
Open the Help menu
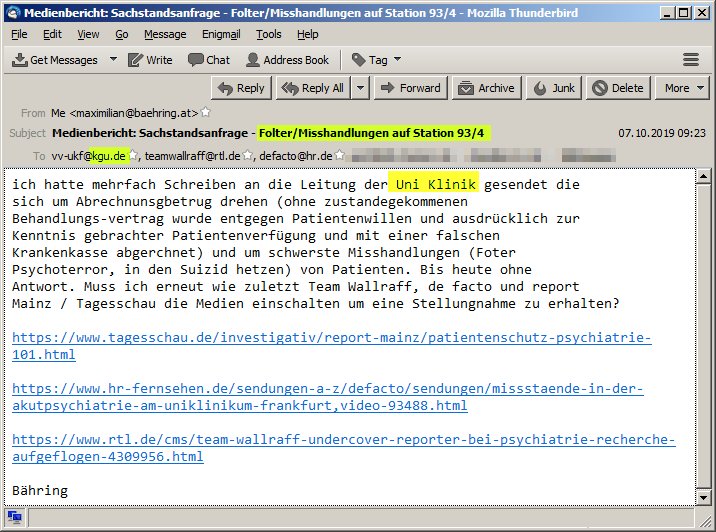[x=307, y=34]
